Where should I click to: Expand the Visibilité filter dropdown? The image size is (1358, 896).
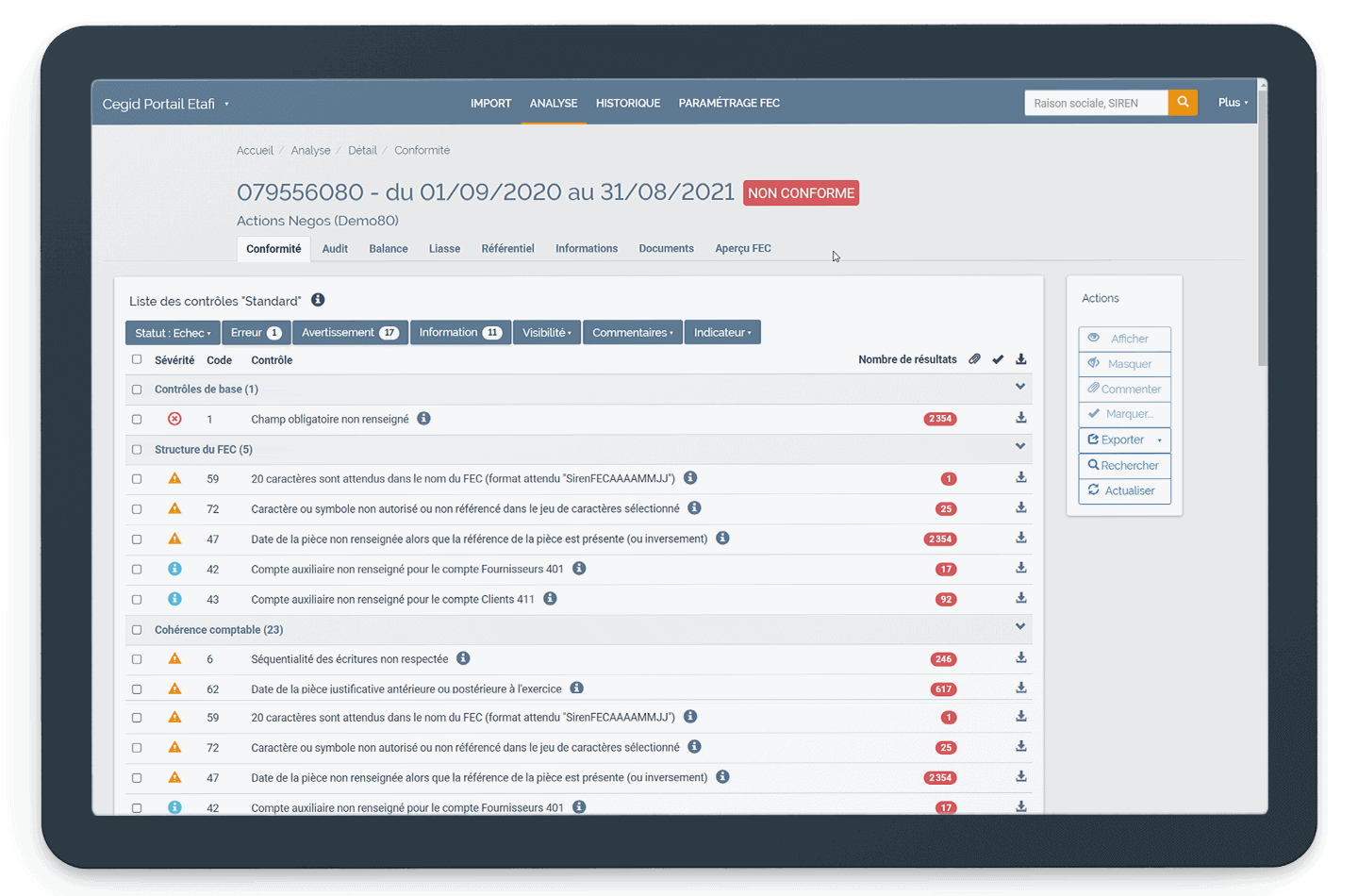(x=547, y=333)
